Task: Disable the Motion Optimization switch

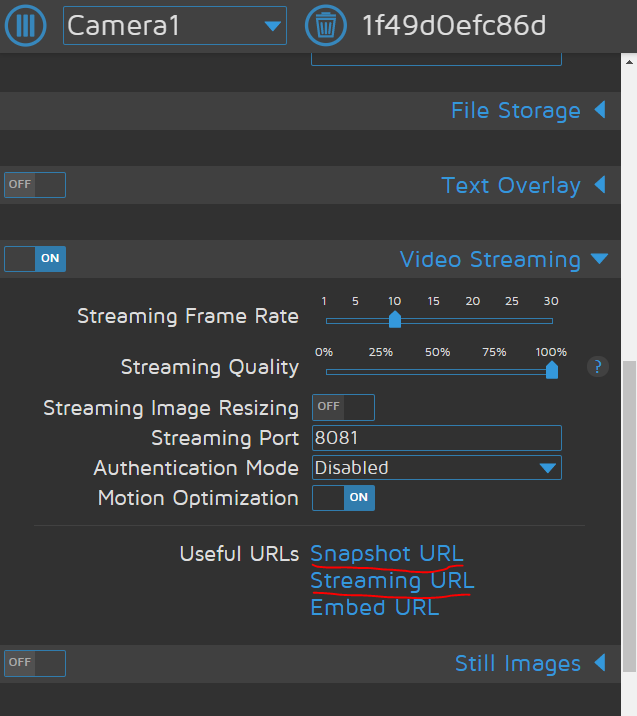Action: point(343,497)
